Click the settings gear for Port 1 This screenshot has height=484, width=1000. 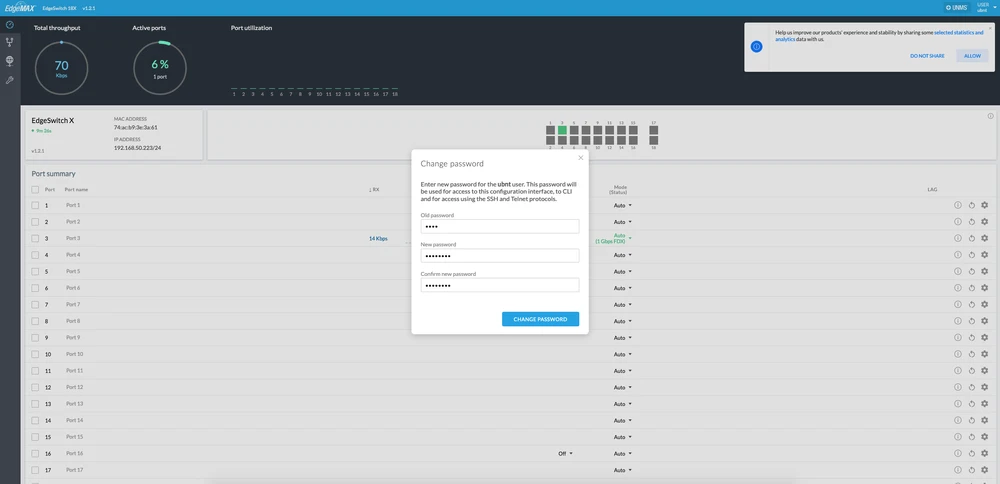click(984, 205)
